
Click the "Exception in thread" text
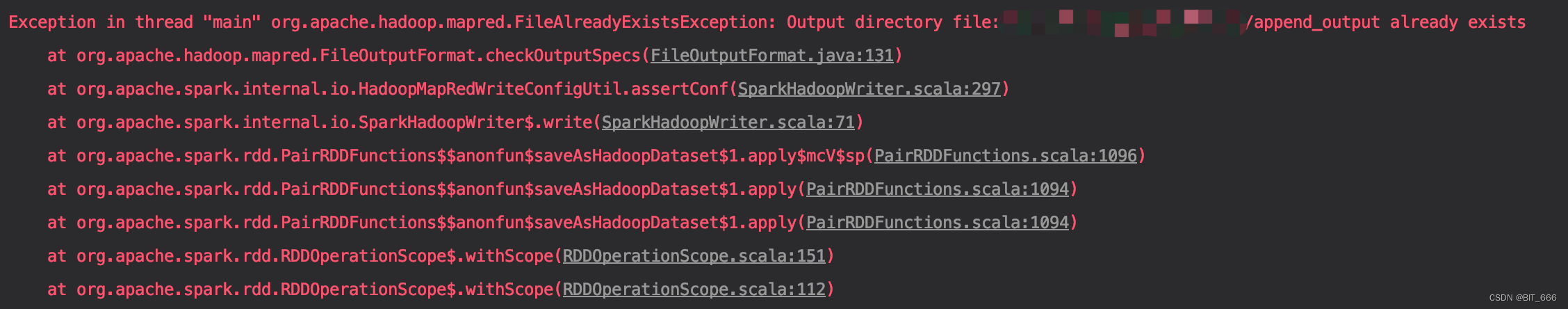pos(101,22)
